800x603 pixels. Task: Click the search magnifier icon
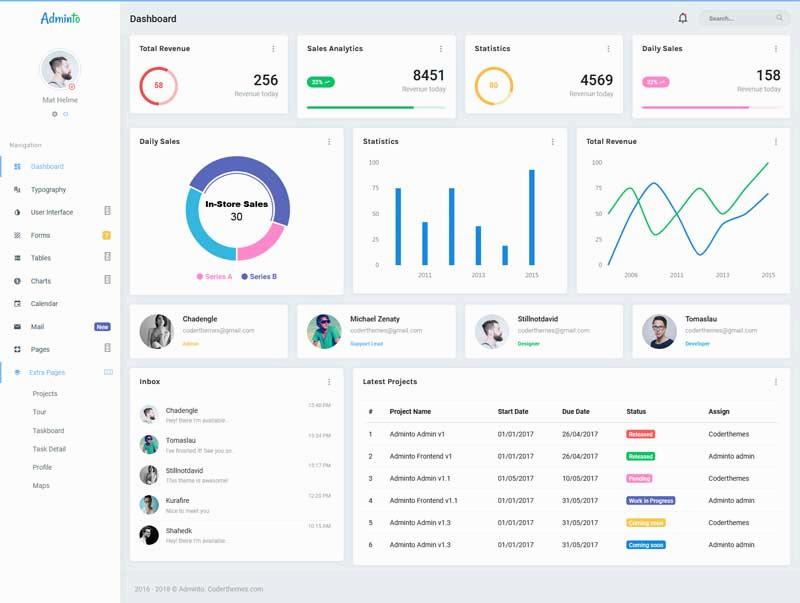pyautogui.click(x=779, y=18)
